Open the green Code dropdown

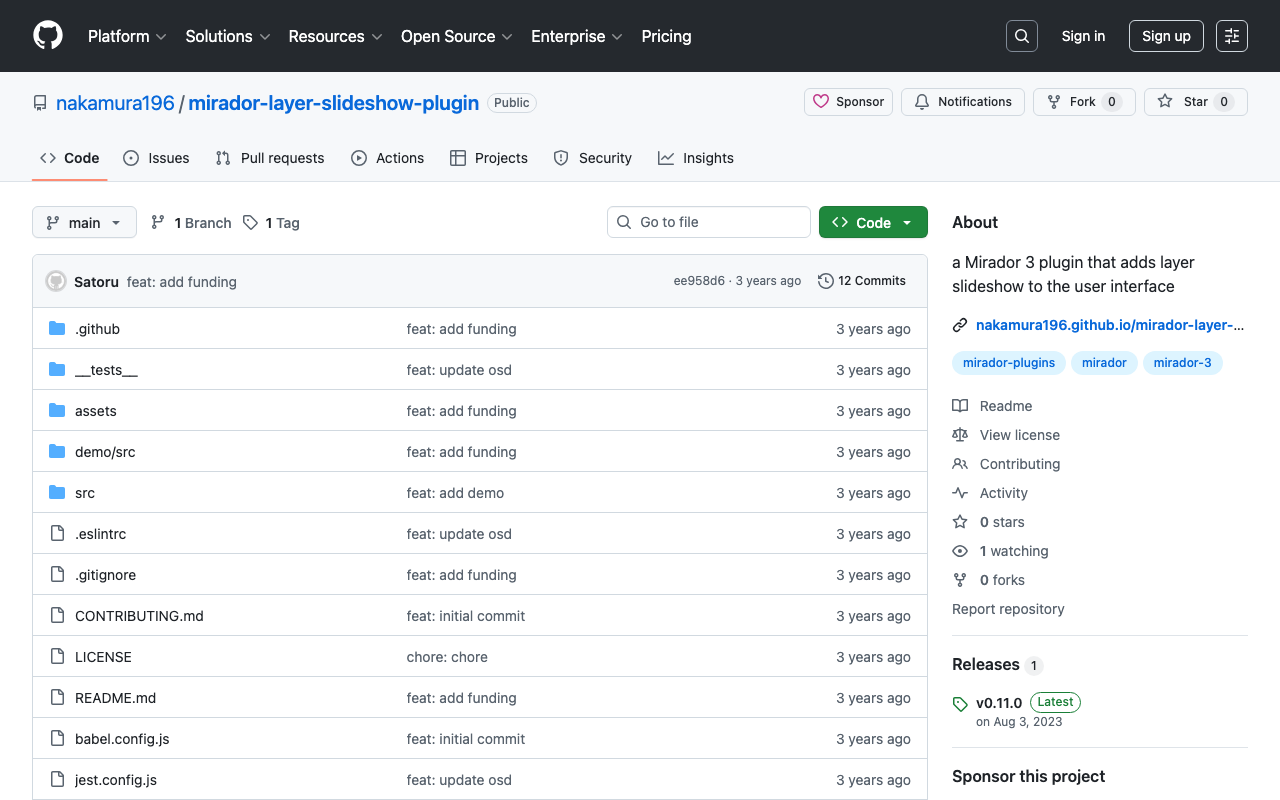click(x=872, y=223)
